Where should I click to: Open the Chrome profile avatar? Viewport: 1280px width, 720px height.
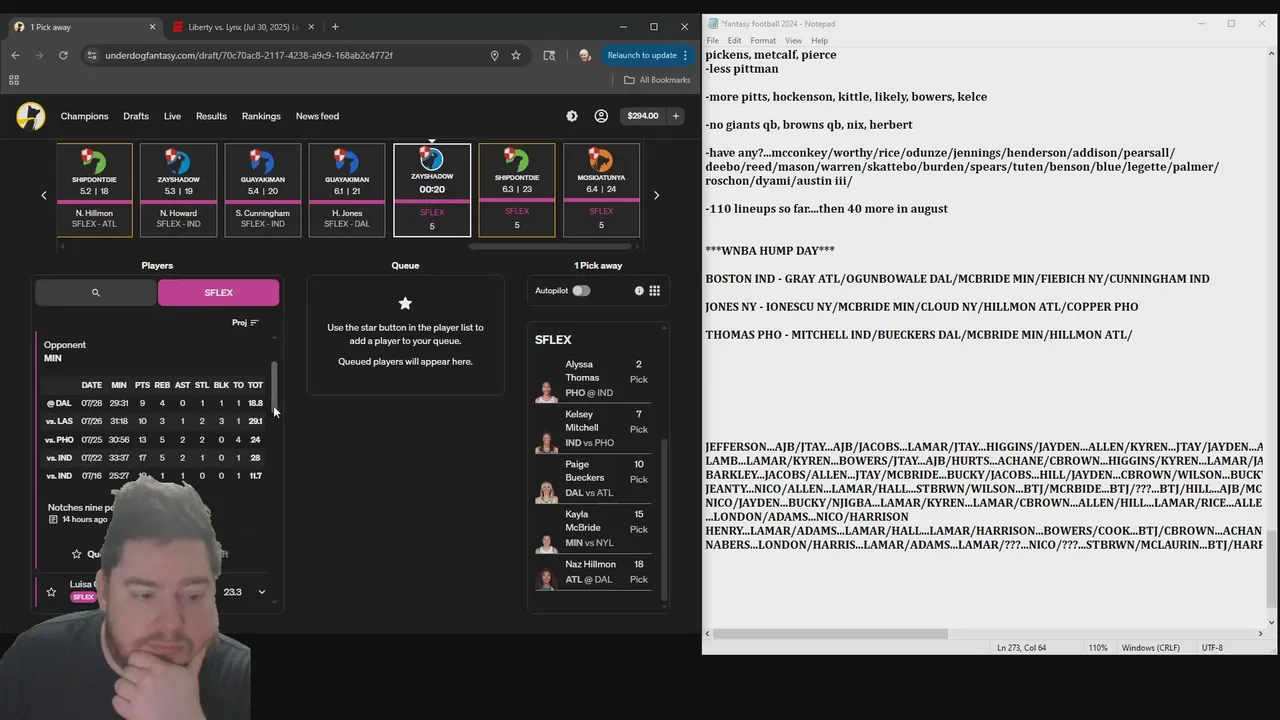coord(585,55)
